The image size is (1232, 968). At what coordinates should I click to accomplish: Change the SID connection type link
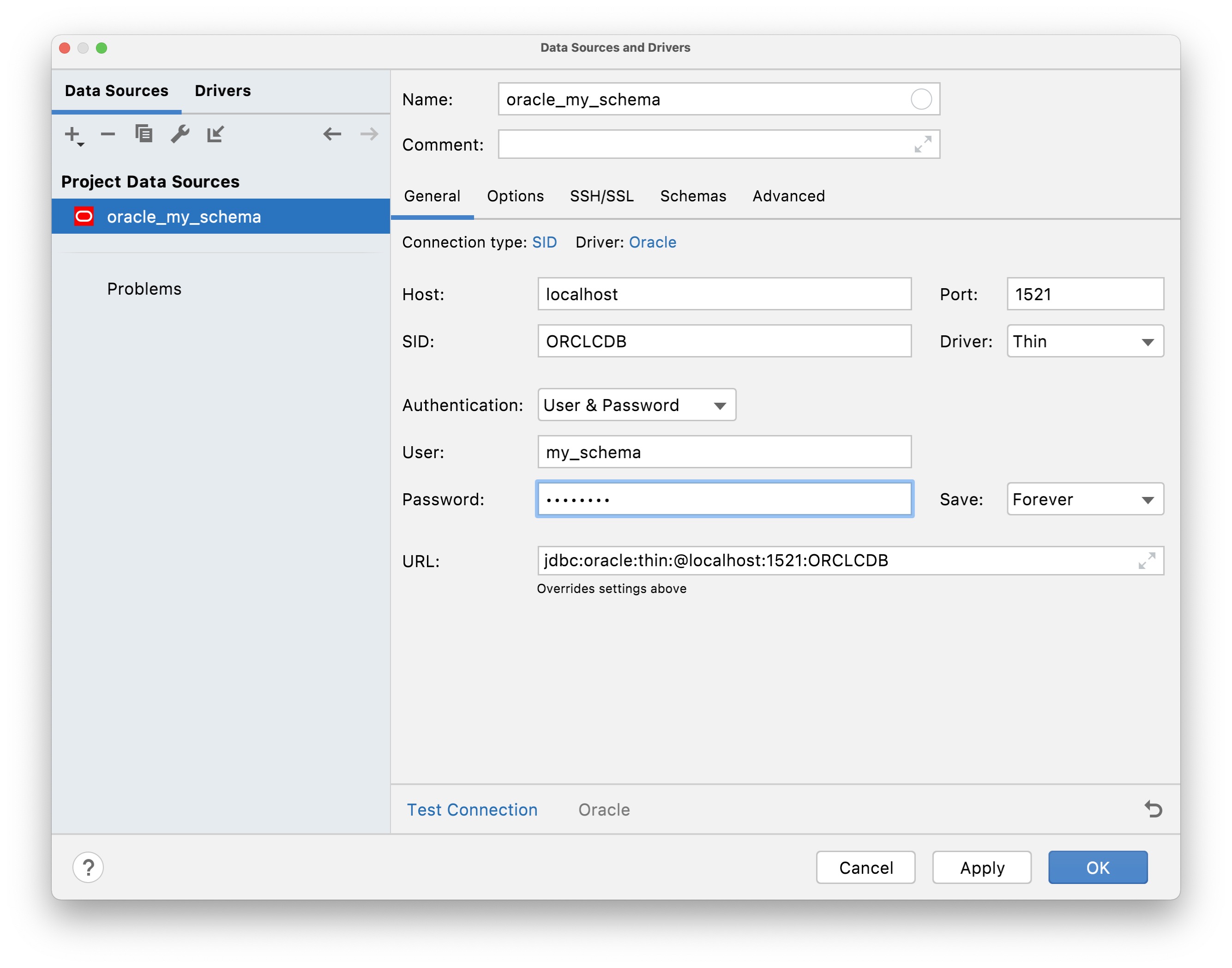(544, 242)
